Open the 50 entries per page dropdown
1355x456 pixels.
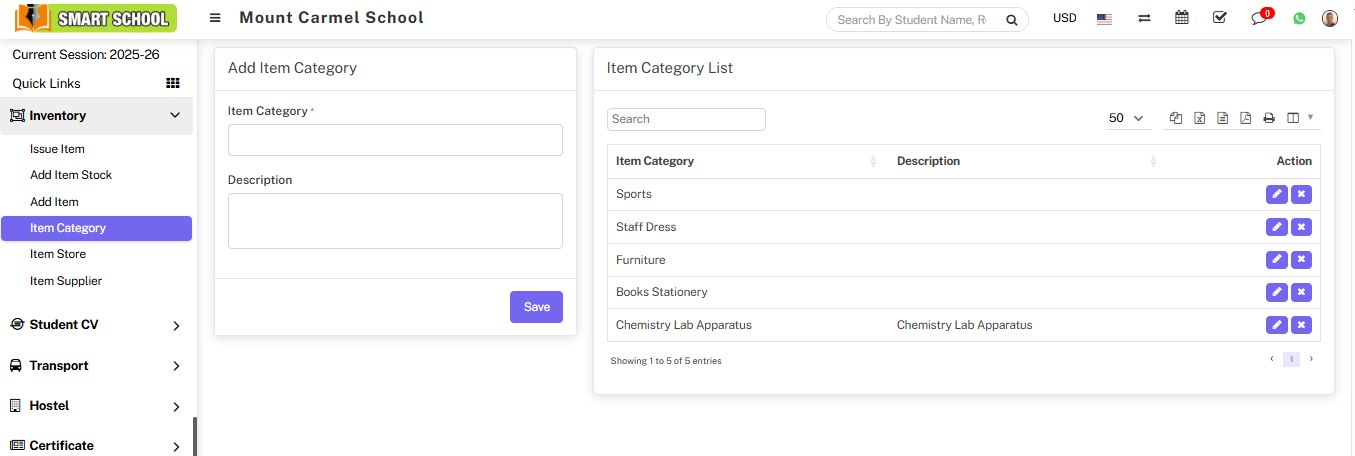[x=1127, y=118]
